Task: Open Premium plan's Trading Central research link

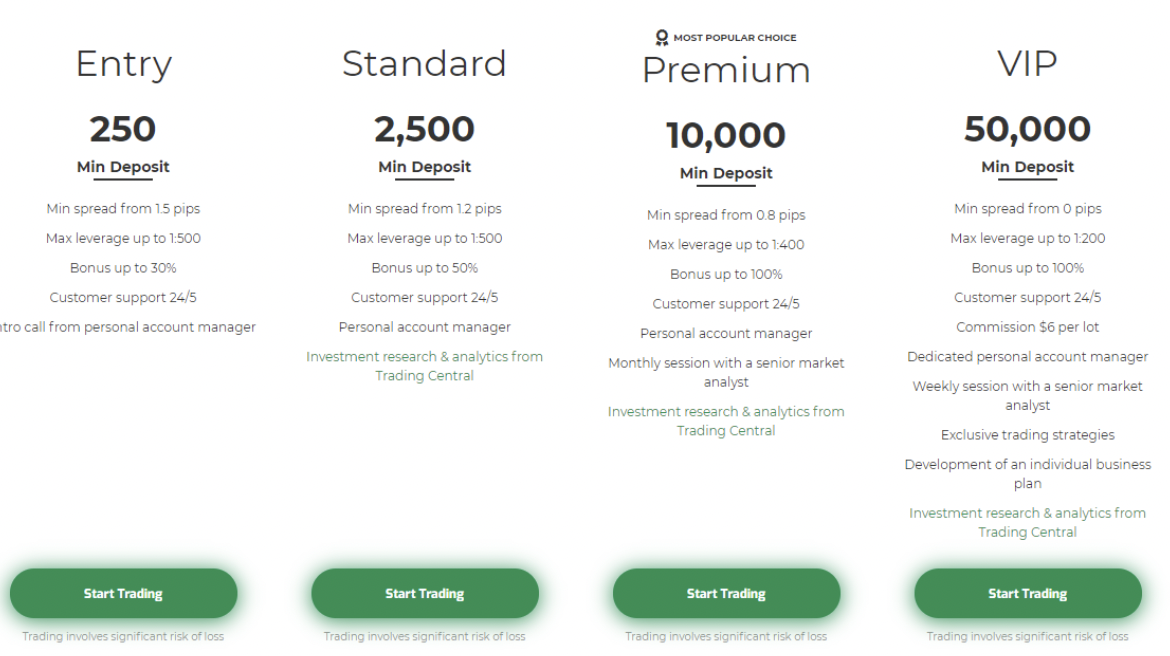Action: point(726,421)
